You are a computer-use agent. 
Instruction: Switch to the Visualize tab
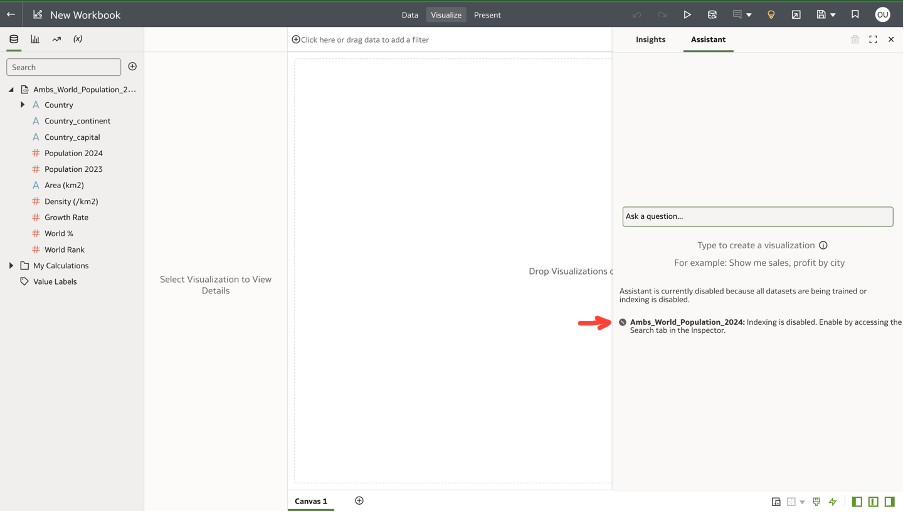pos(446,15)
